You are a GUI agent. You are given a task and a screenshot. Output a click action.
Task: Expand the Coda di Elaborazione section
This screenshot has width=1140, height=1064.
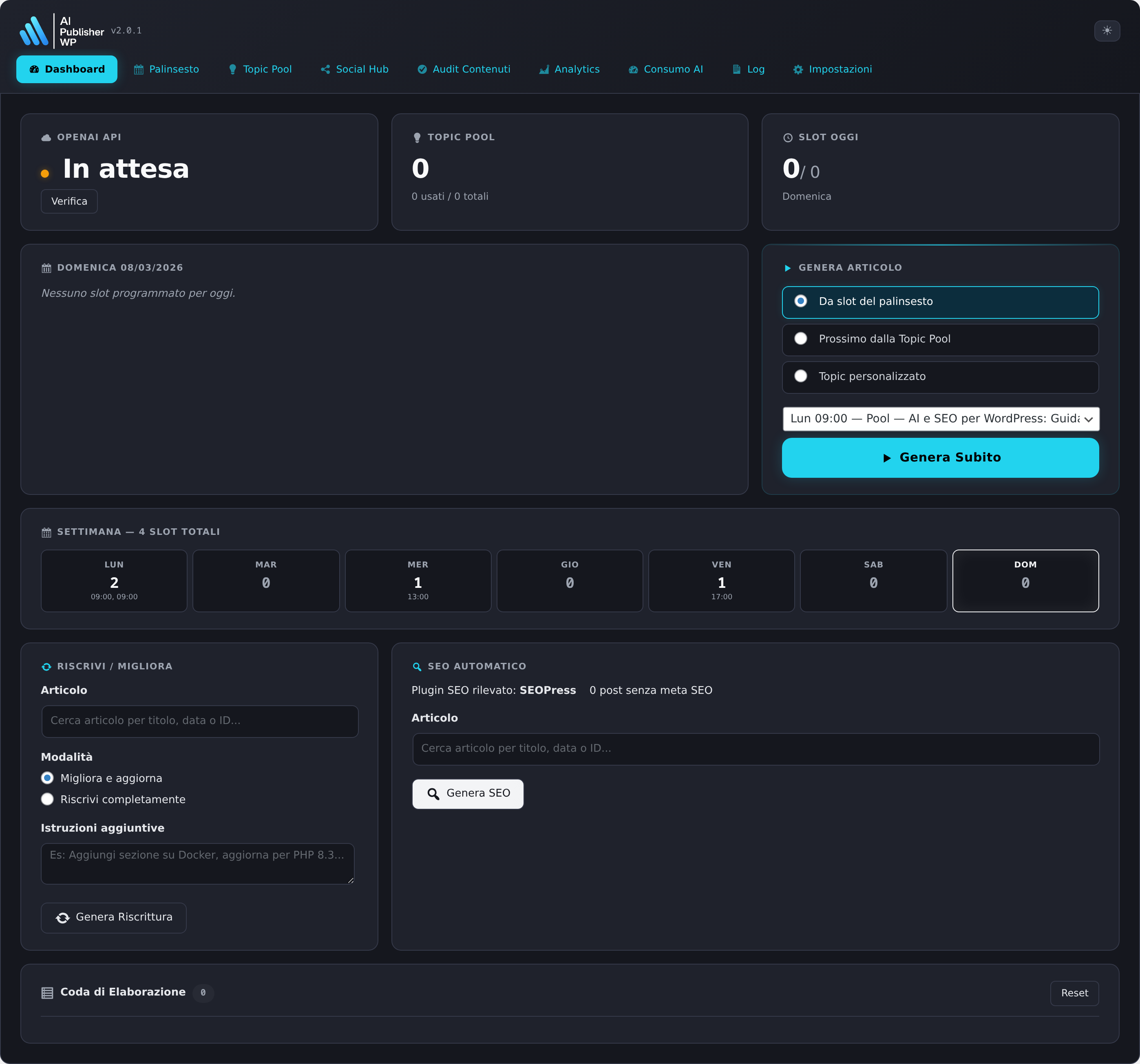click(123, 992)
